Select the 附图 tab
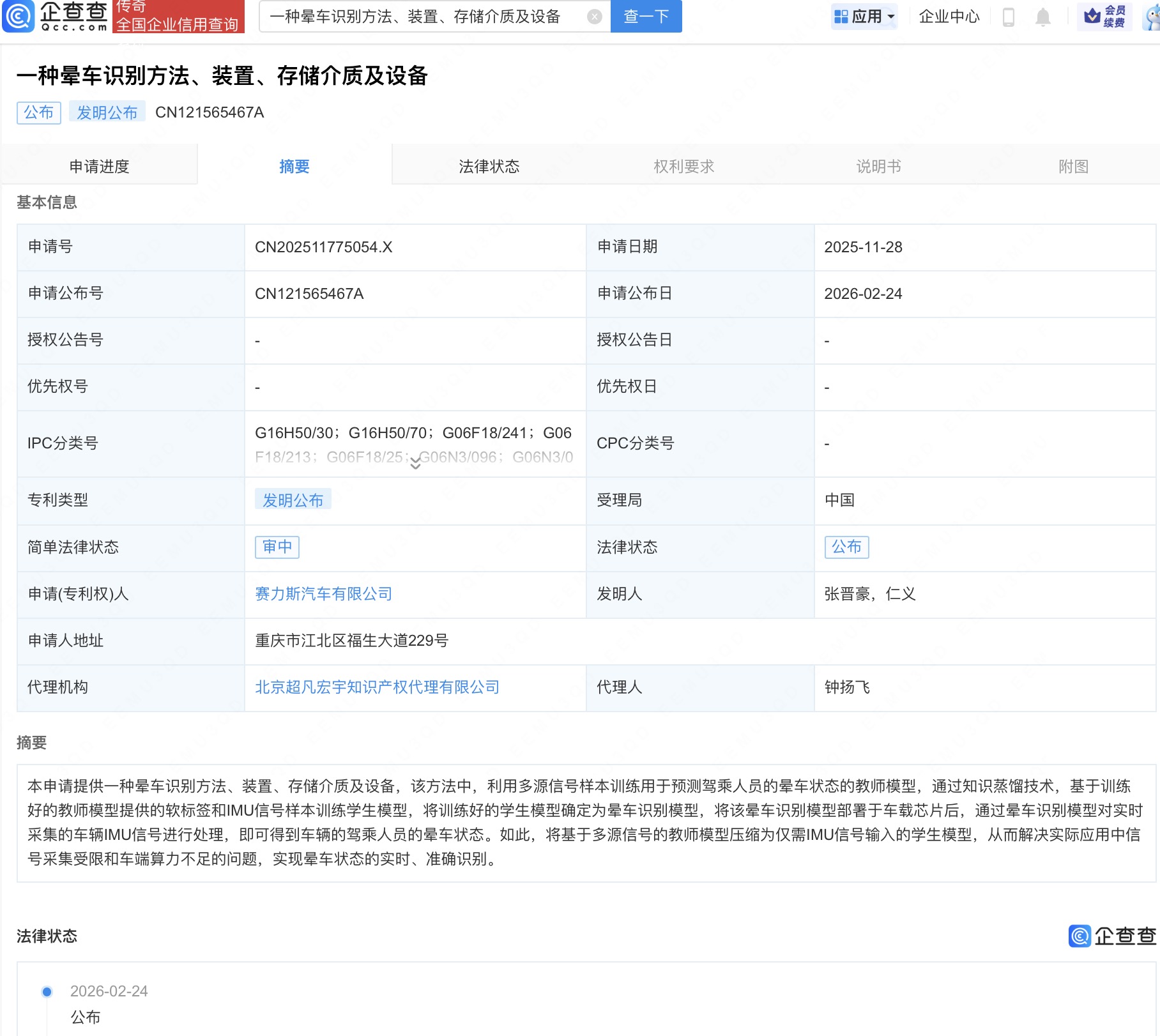This screenshot has height=1036, width=1160. click(x=1073, y=166)
